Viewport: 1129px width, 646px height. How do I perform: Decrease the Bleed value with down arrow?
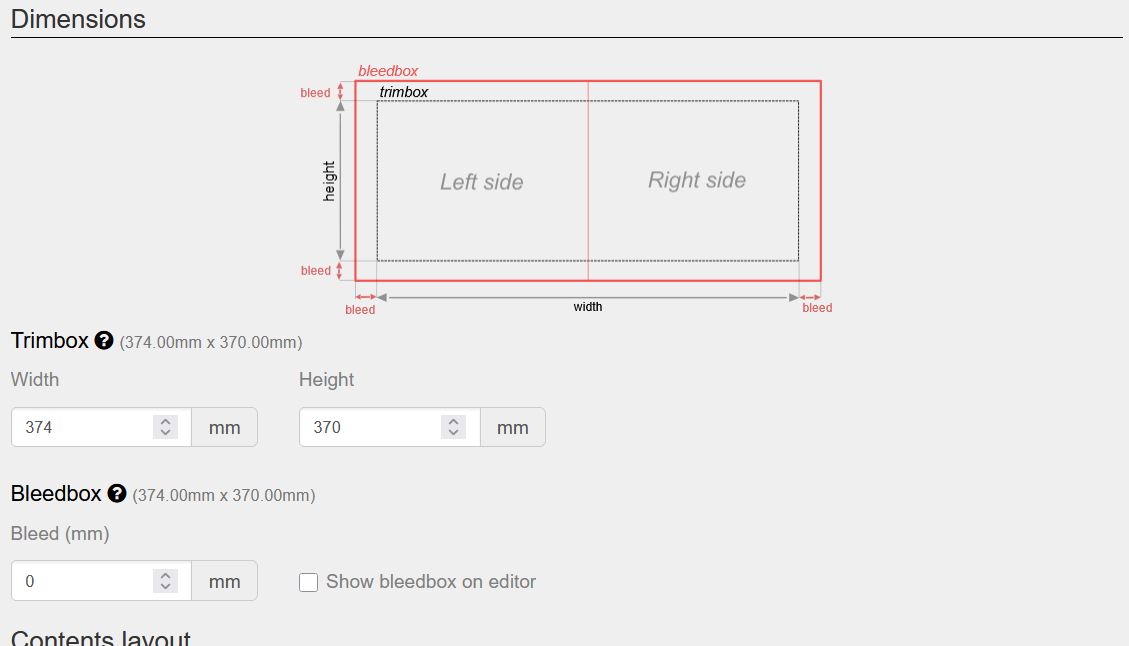pyautogui.click(x=166, y=586)
